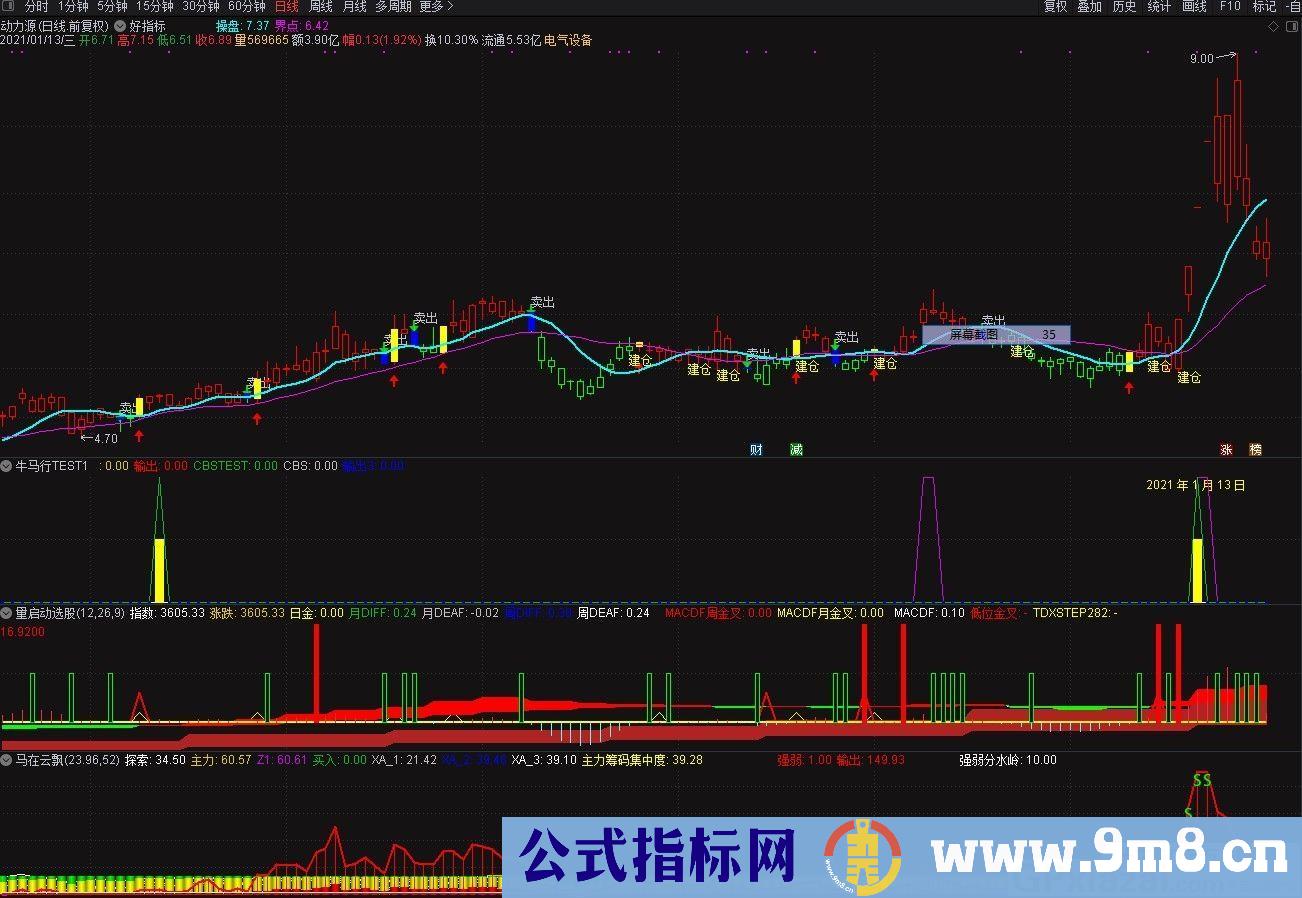Screen dimensions: 1302x898
Task: Click the 9.00 high price label
Action: pos(1201,59)
